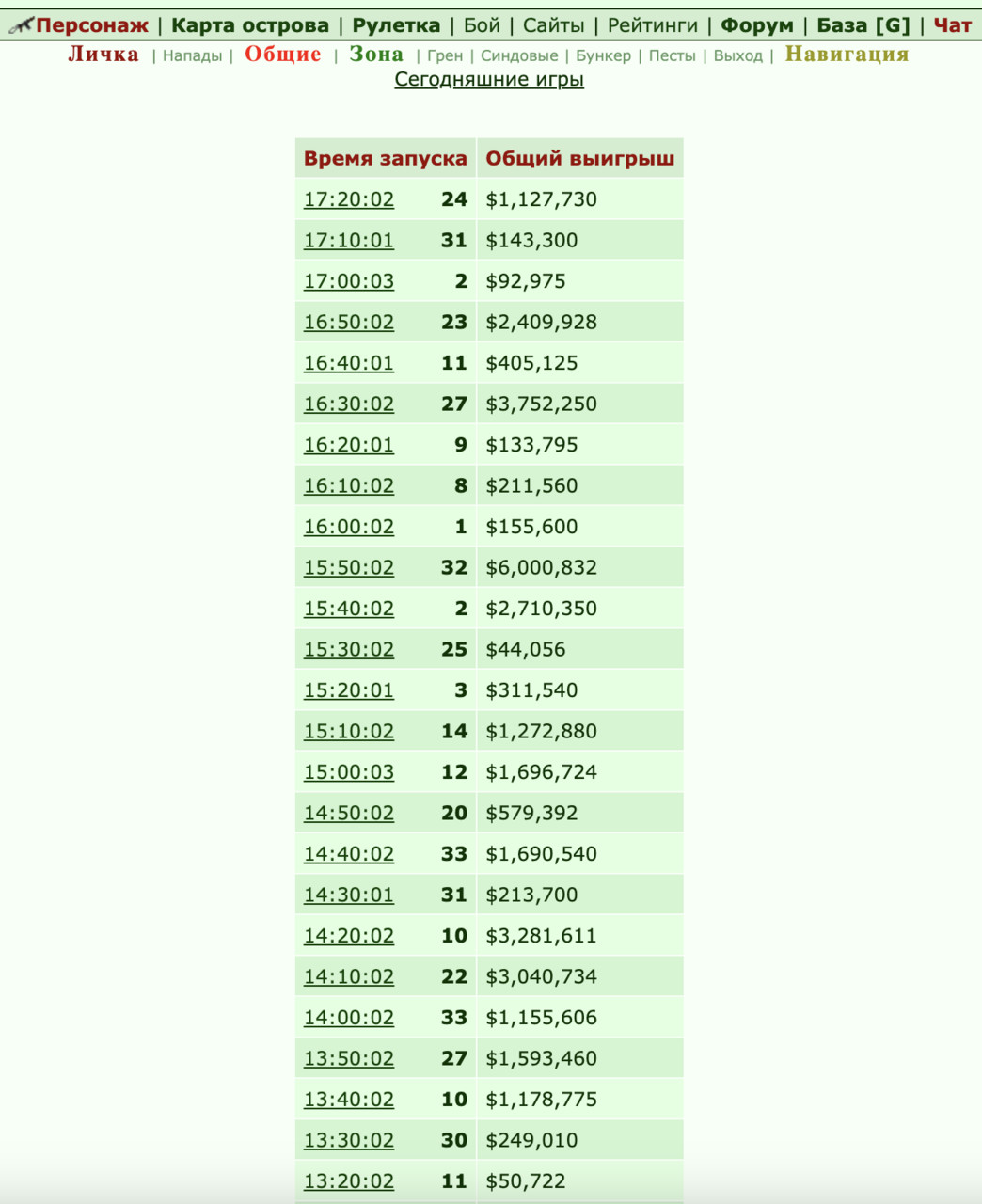Image resolution: width=982 pixels, height=1204 pixels.
Task: Open the game launched at 15:50:02
Action: (x=349, y=567)
